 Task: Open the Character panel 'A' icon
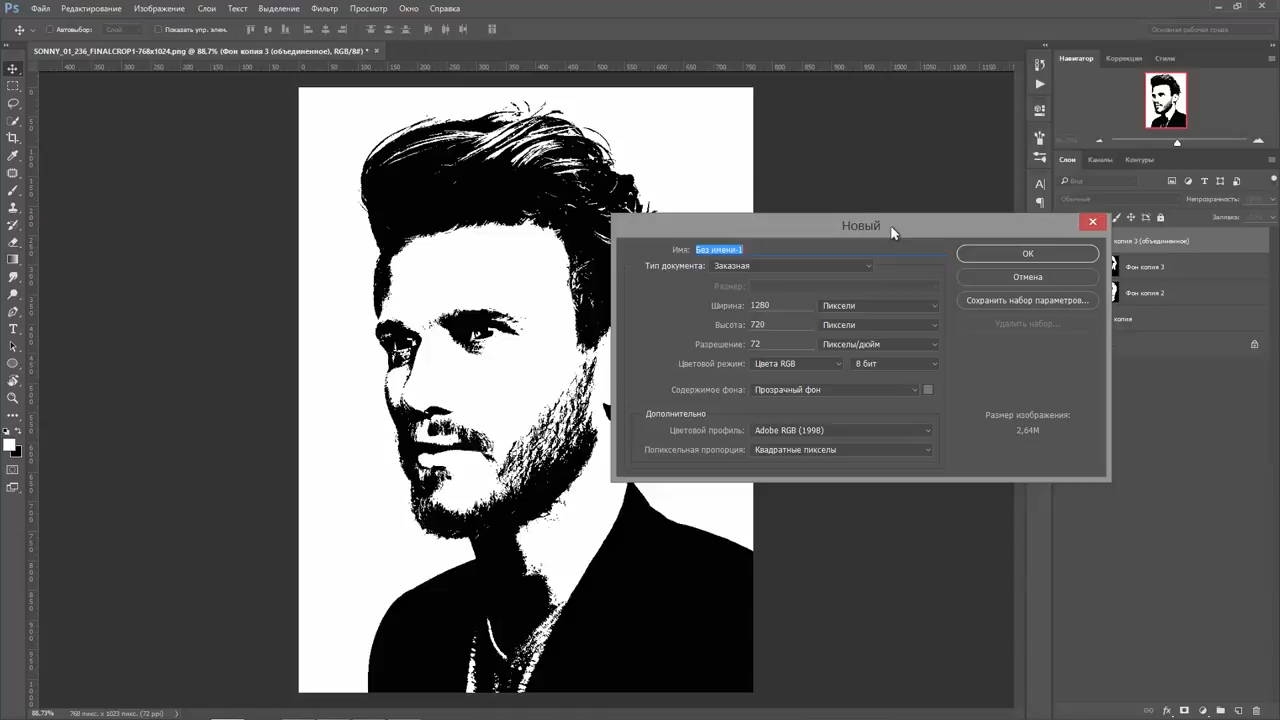[x=1040, y=184]
